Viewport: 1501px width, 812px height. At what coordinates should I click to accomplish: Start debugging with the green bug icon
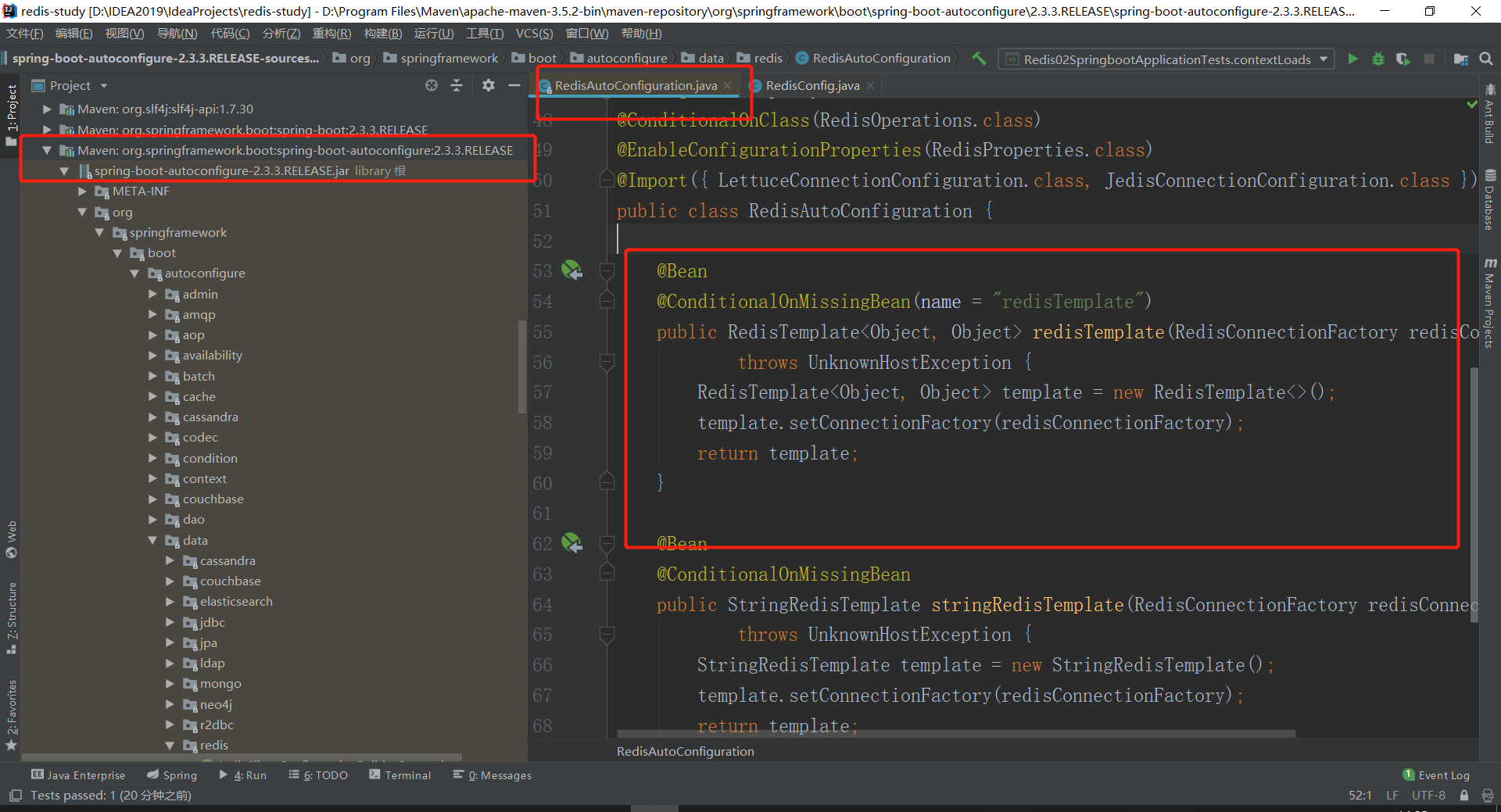pos(1378,59)
